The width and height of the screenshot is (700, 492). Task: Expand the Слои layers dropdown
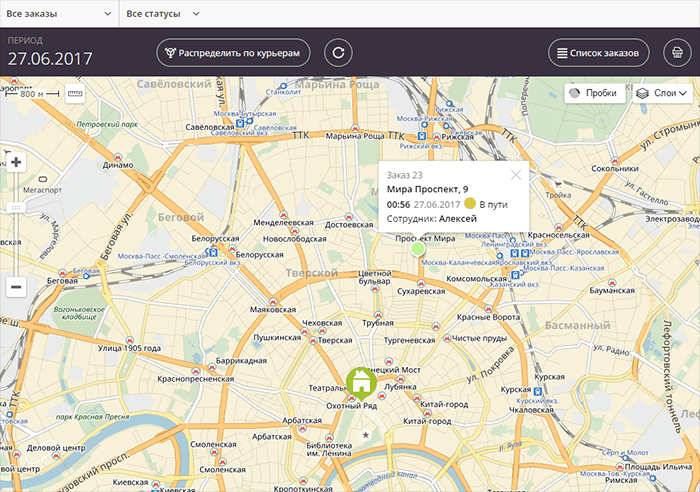pos(660,93)
